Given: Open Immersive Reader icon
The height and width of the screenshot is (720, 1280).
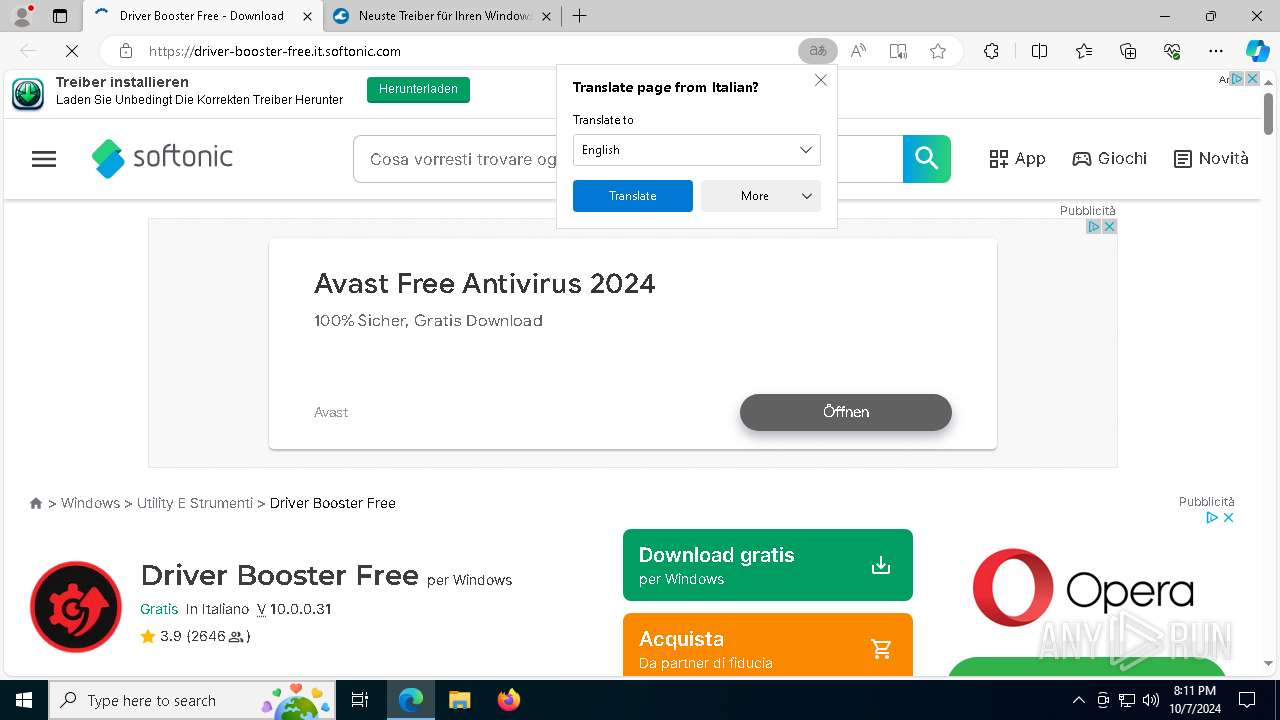Looking at the screenshot, I should click(x=898, y=51).
